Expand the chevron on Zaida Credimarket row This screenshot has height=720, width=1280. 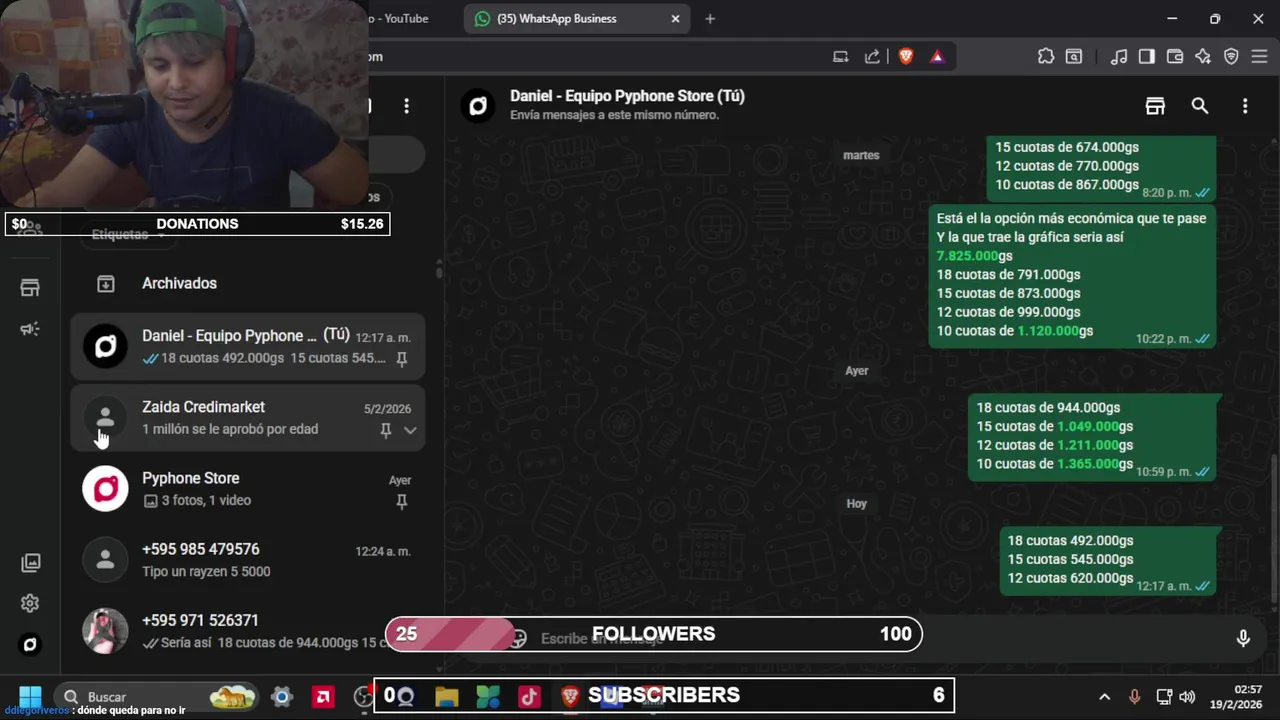click(410, 430)
